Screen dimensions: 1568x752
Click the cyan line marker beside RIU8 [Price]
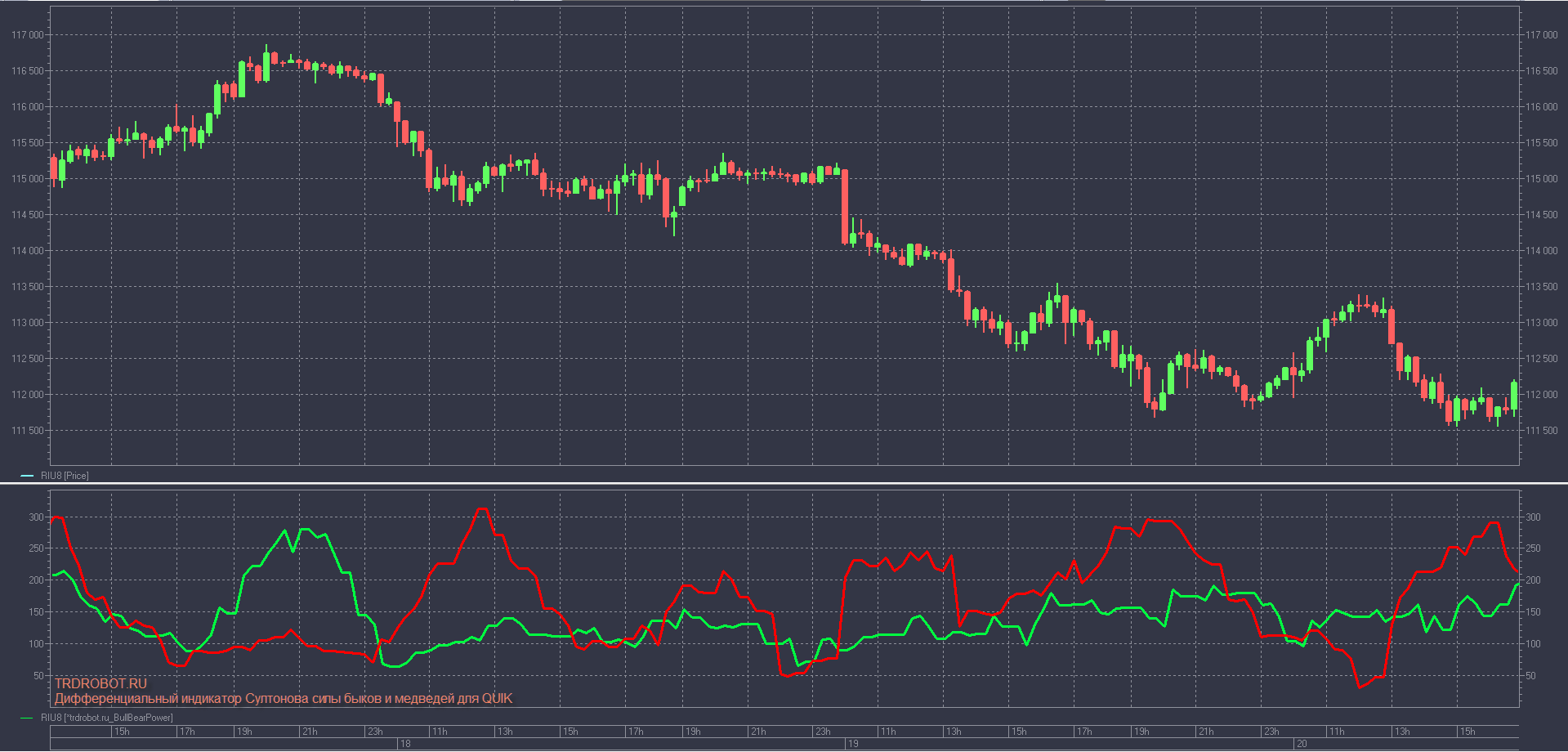pyautogui.click(x=27, y=476)
